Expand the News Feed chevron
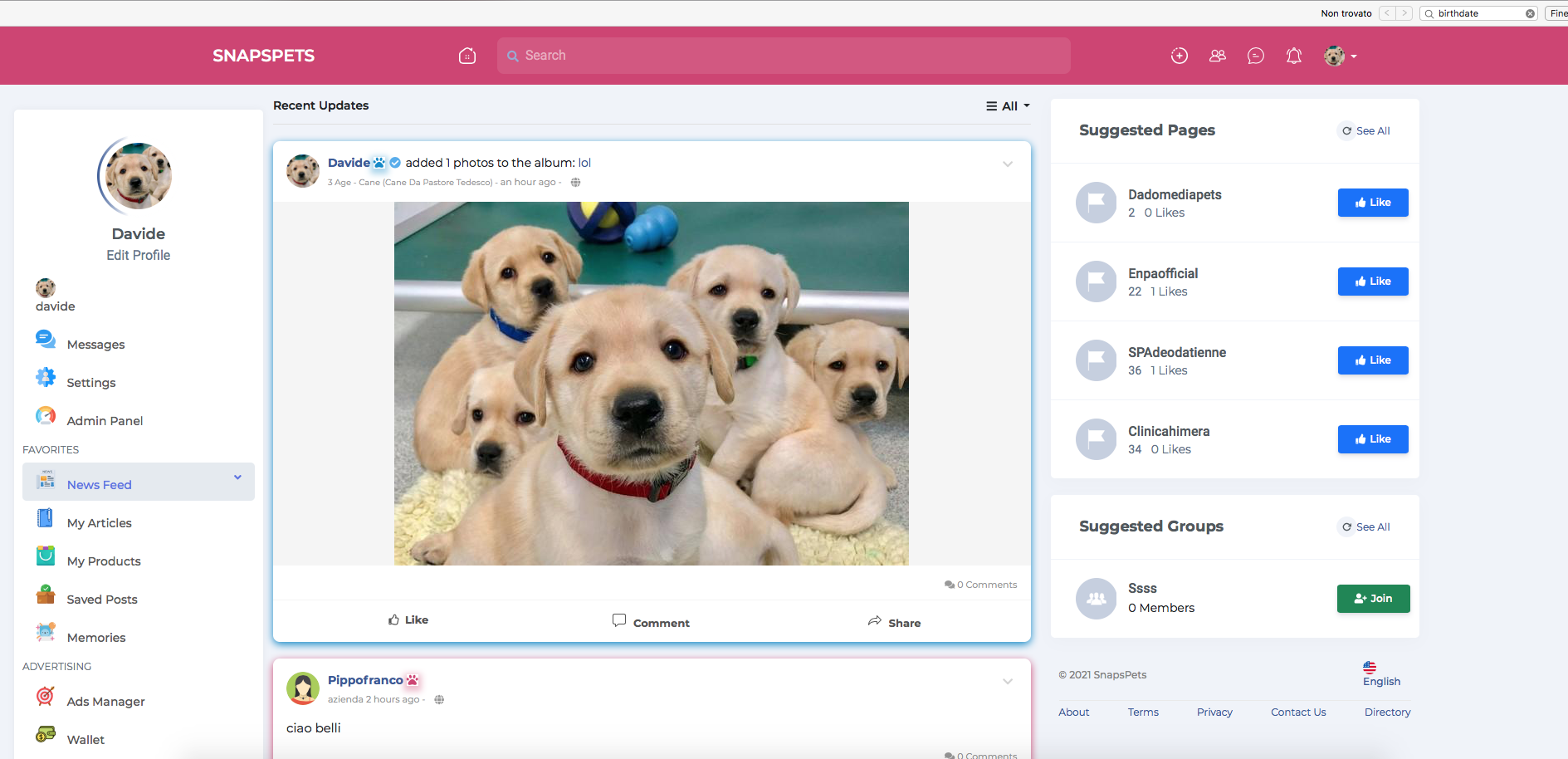Screen dimensions: 1568x759 (x=237, y=477)
